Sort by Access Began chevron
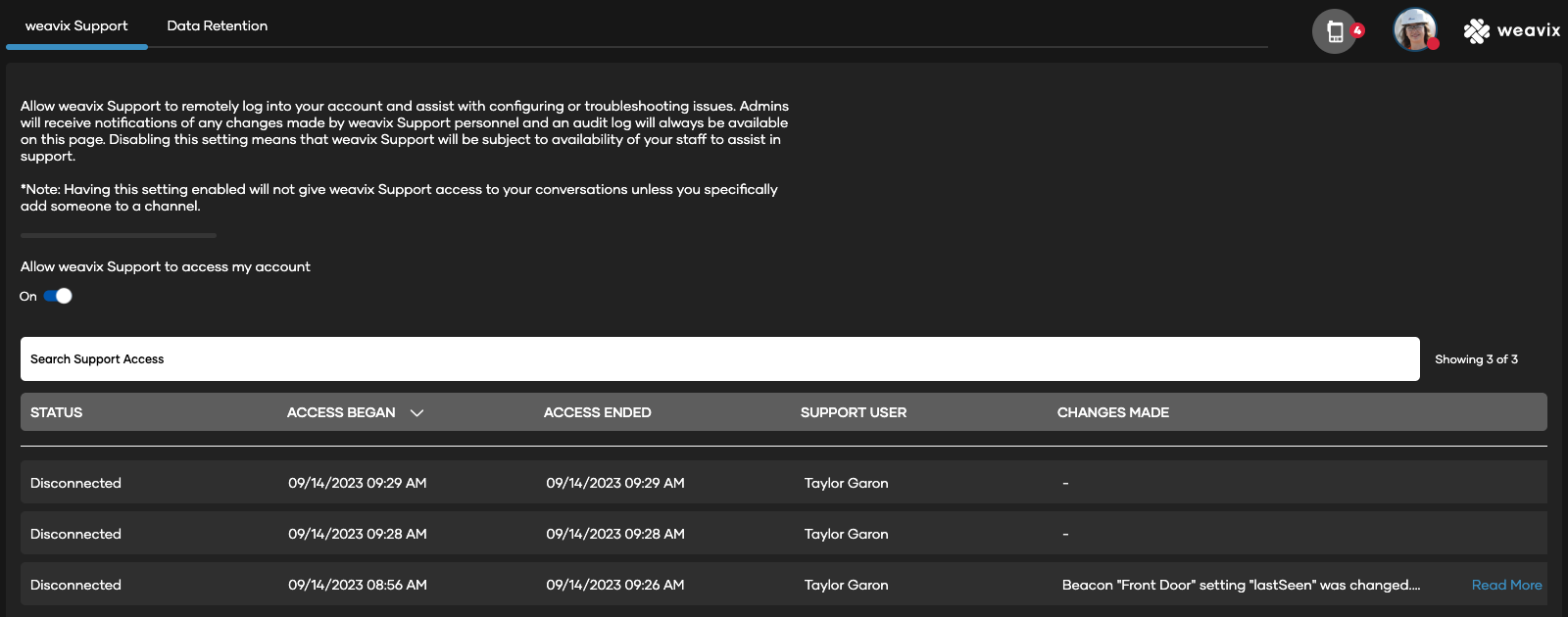Viewport: 1568px width, 617px height. [x=416, y=413]
